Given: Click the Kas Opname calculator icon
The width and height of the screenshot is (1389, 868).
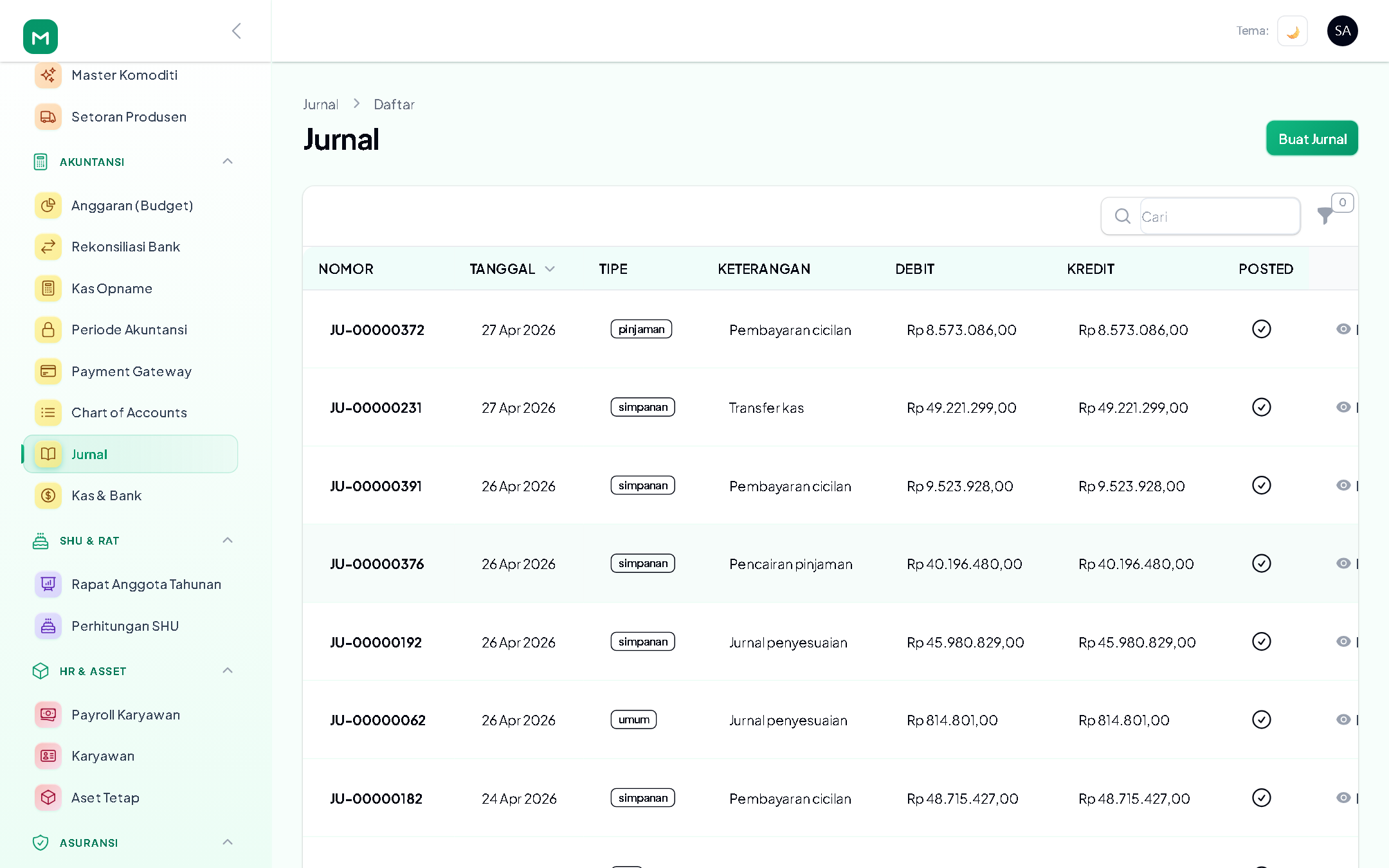Looking at the screenshot, I should tap(48, 289).
